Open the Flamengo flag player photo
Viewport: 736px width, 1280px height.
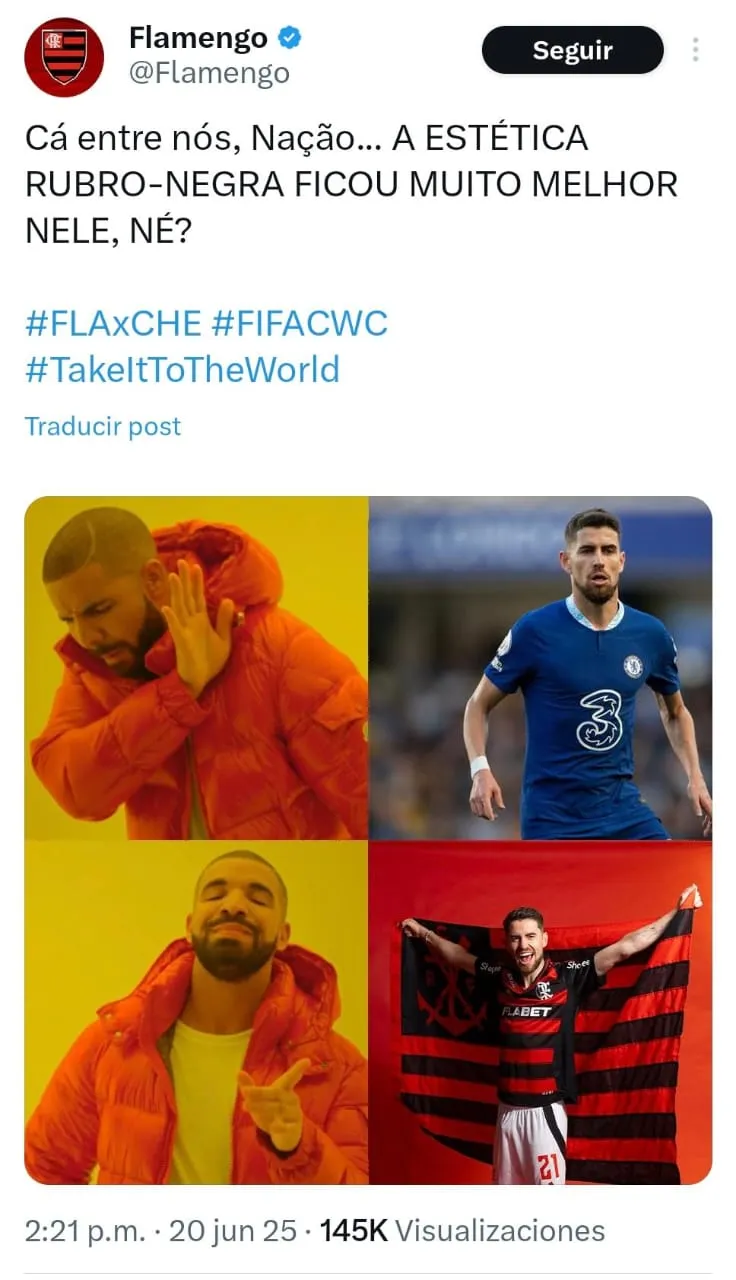541,1013
